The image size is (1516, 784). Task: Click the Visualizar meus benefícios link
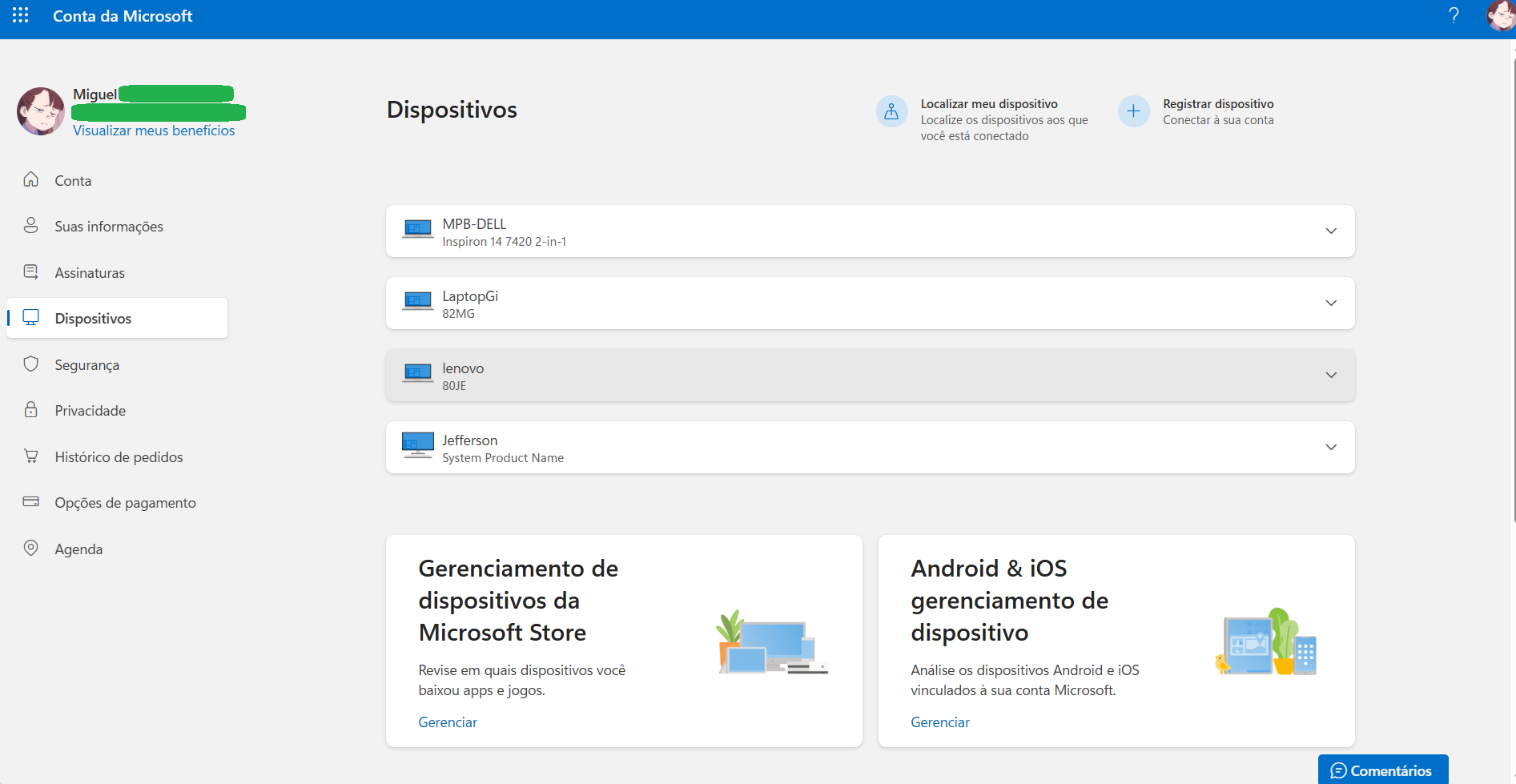click(154, 131)
